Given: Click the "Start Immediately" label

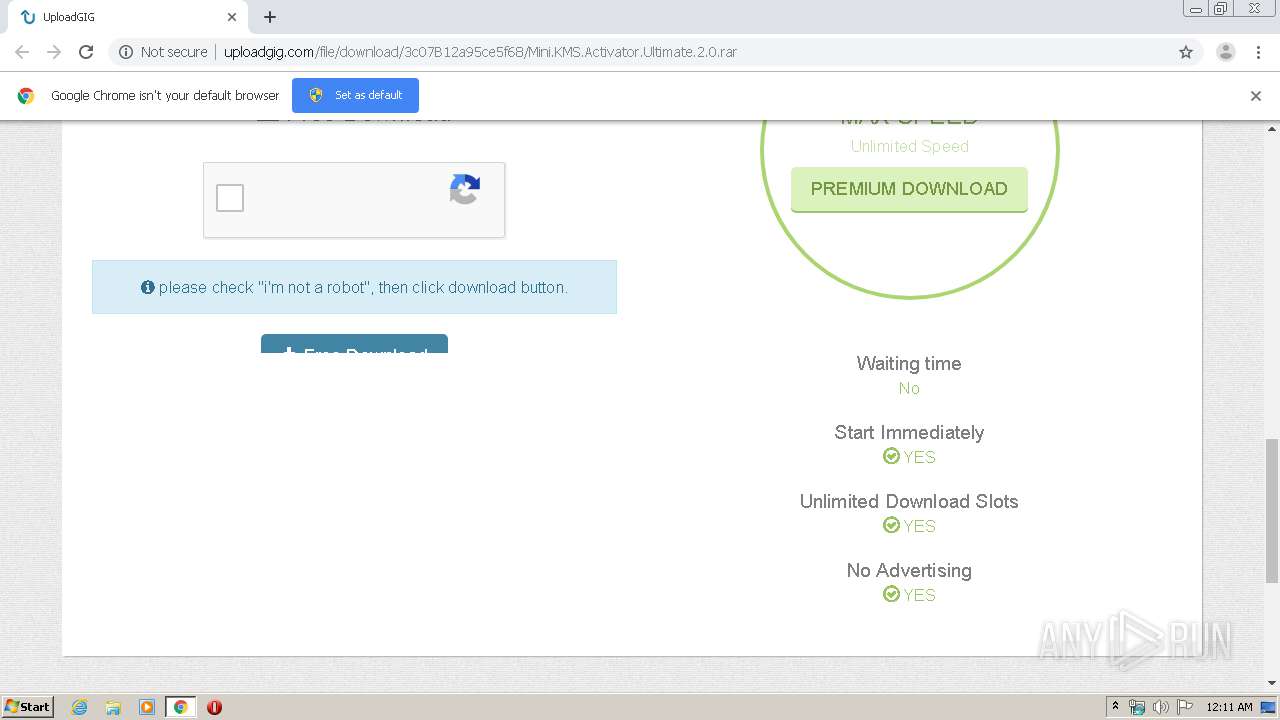Looking at the screenshot, I should [x=909, y=432].
